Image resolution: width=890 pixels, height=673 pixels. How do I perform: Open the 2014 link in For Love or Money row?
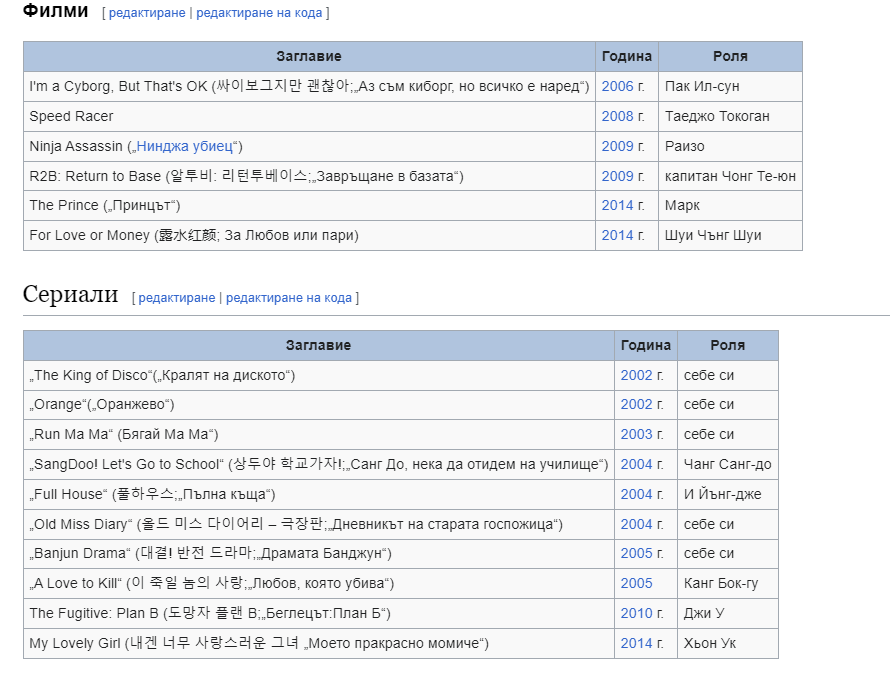(617, 235)
